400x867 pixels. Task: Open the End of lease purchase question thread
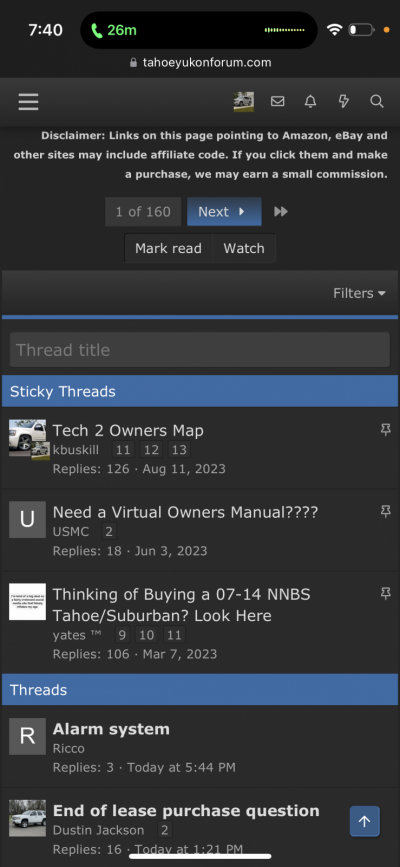click(x=186, y=811)
